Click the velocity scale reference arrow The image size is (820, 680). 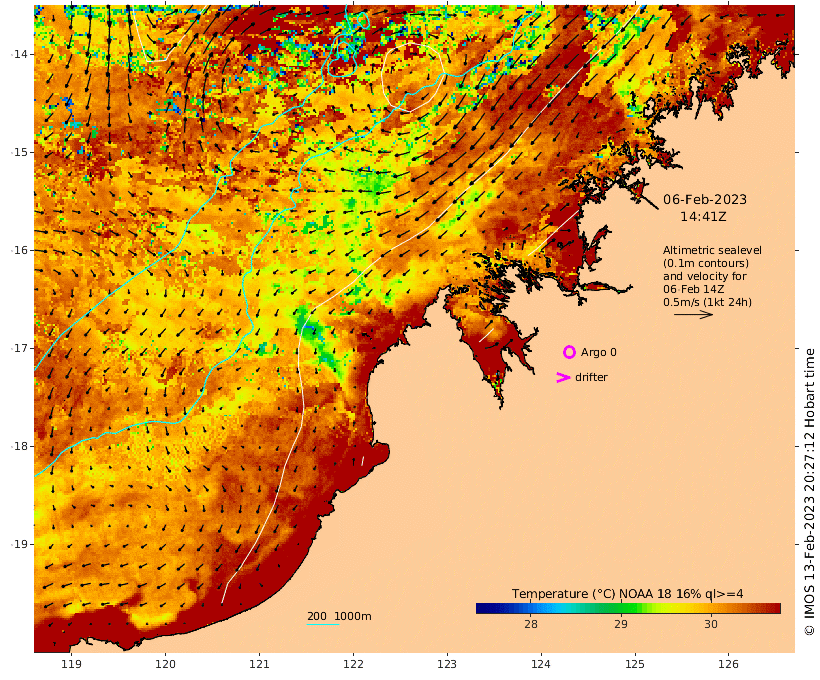coord(693,314)
